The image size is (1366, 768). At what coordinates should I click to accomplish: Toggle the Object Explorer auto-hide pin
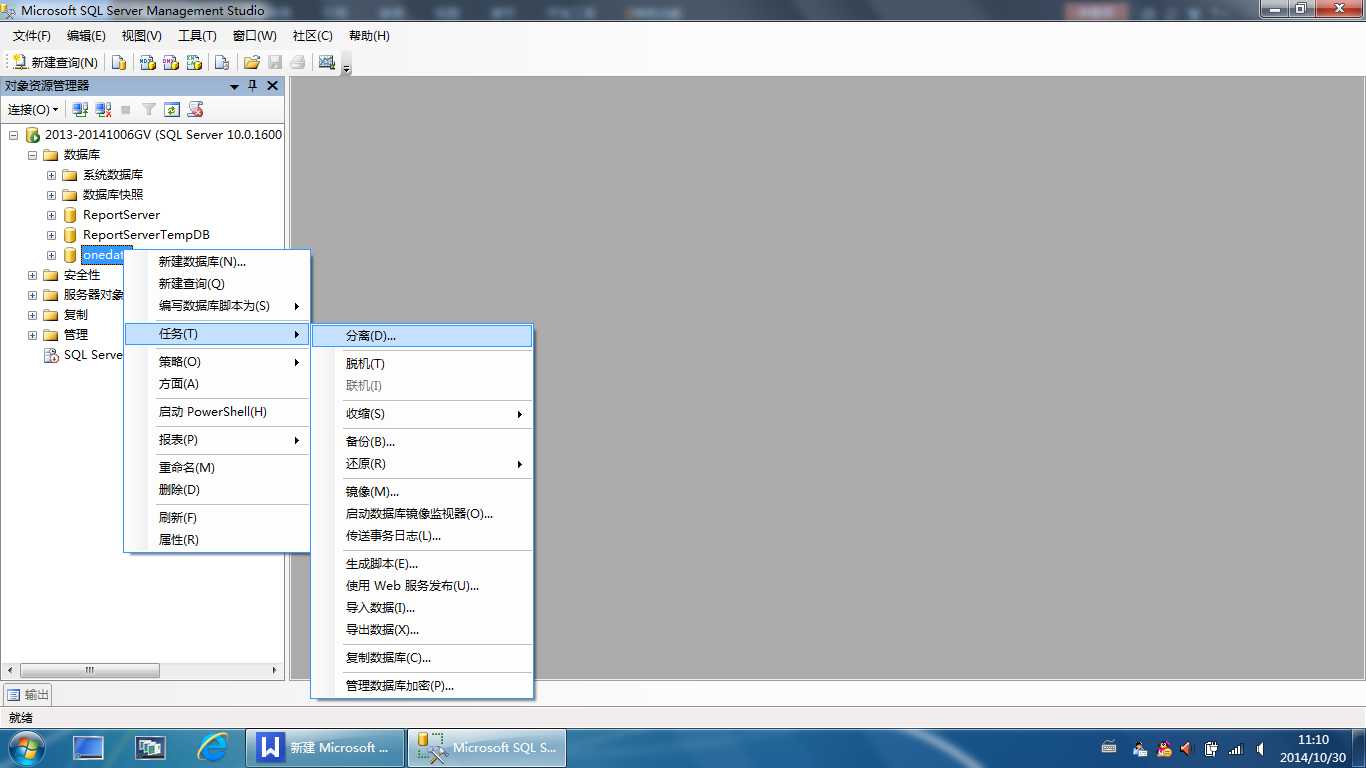click(x=253, y=86)
